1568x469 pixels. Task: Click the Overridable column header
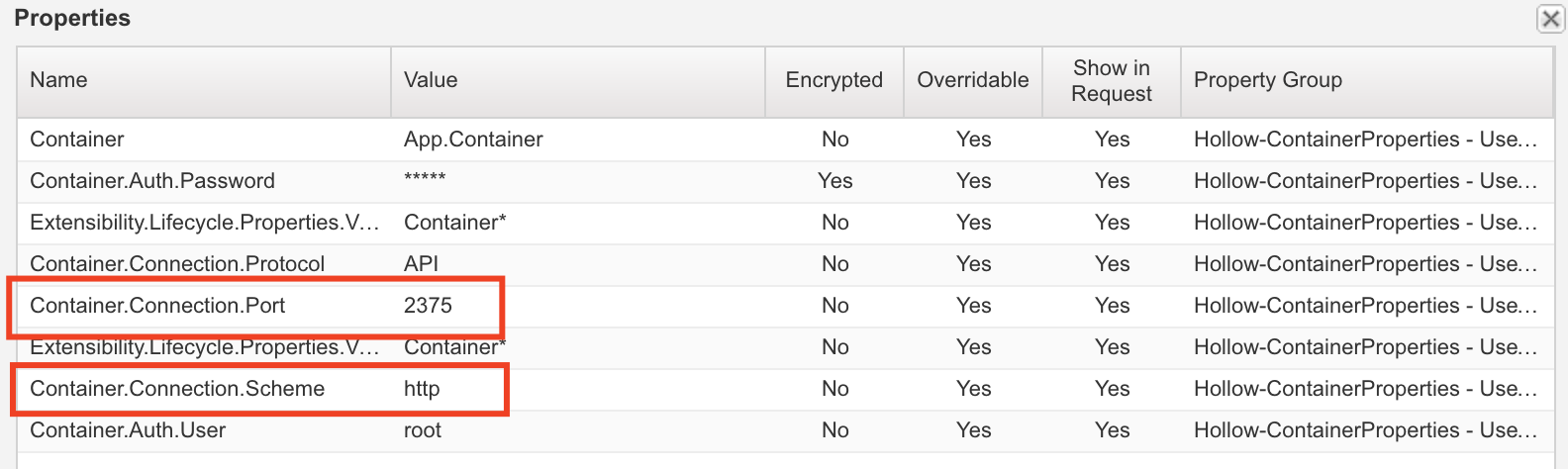tap(972, 80)
